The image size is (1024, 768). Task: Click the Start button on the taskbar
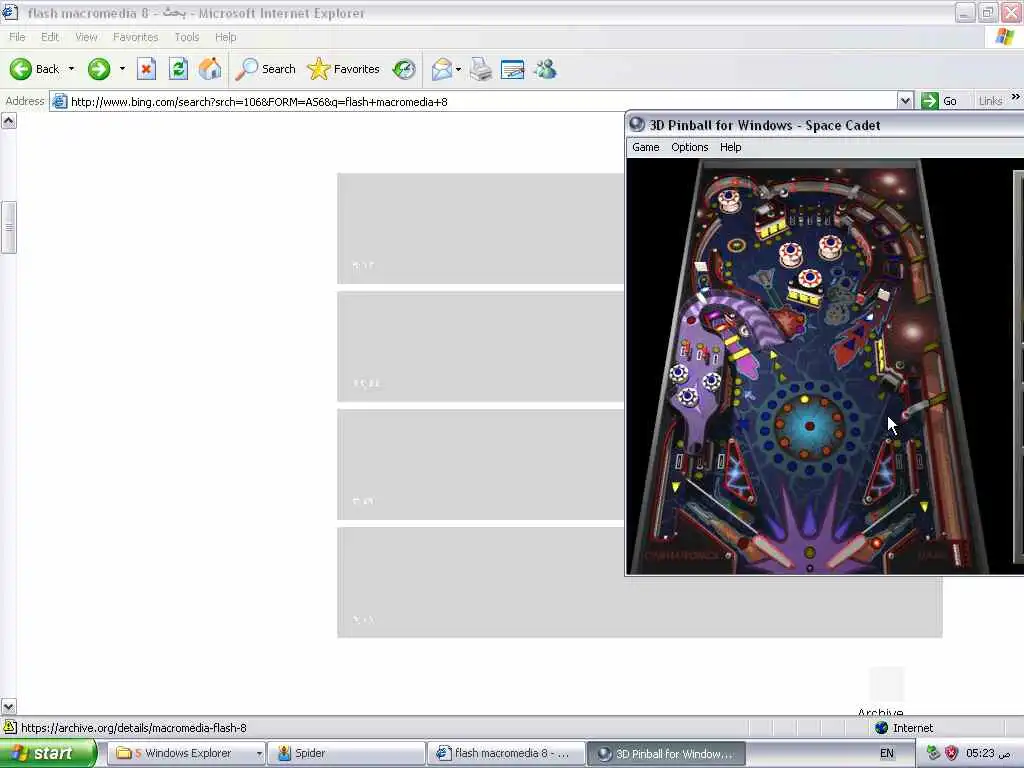(x=48, y=754)
